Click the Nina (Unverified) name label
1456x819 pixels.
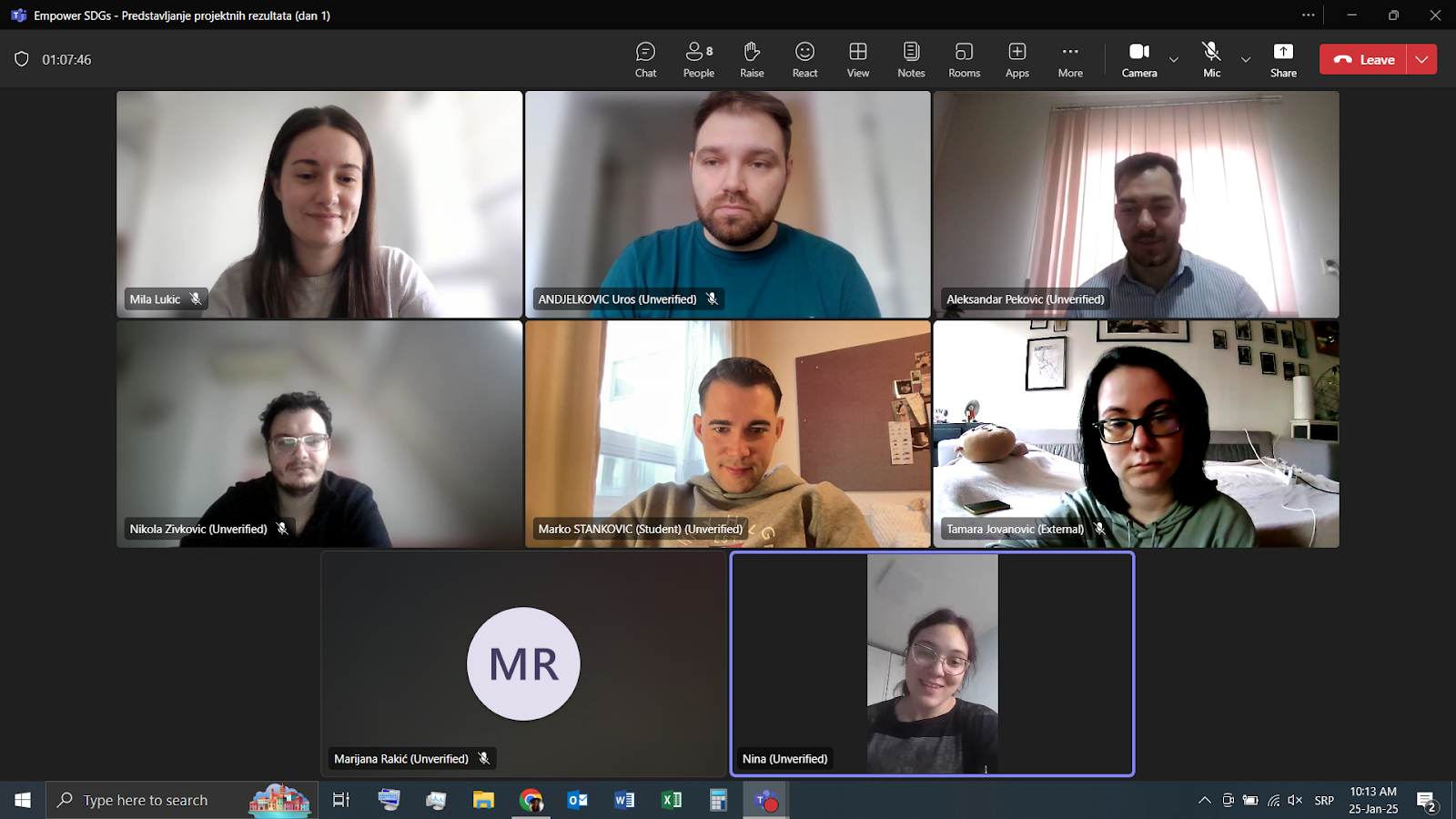784,759
